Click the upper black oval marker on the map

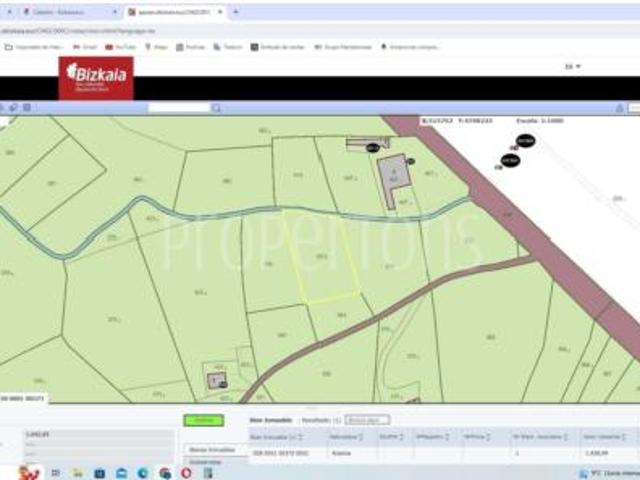pyautogui.click(x=525, y=141)
